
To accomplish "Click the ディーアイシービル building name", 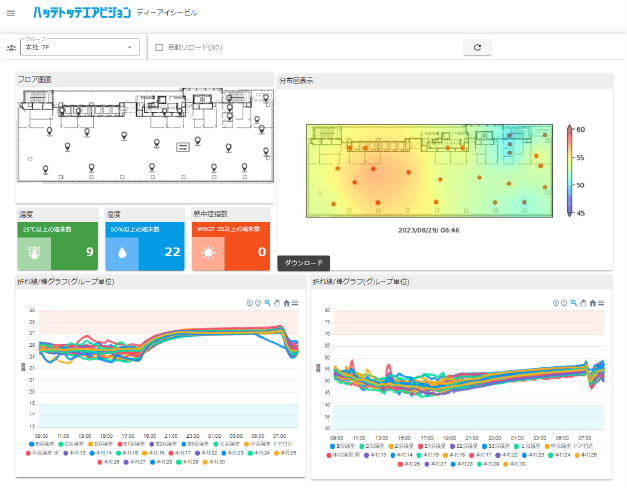I will tap(167, 13).
